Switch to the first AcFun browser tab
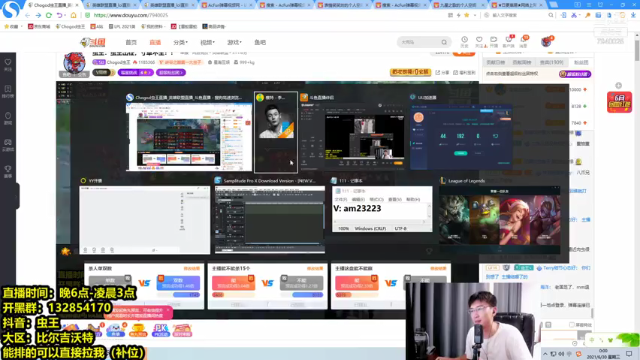 point(227,5)
